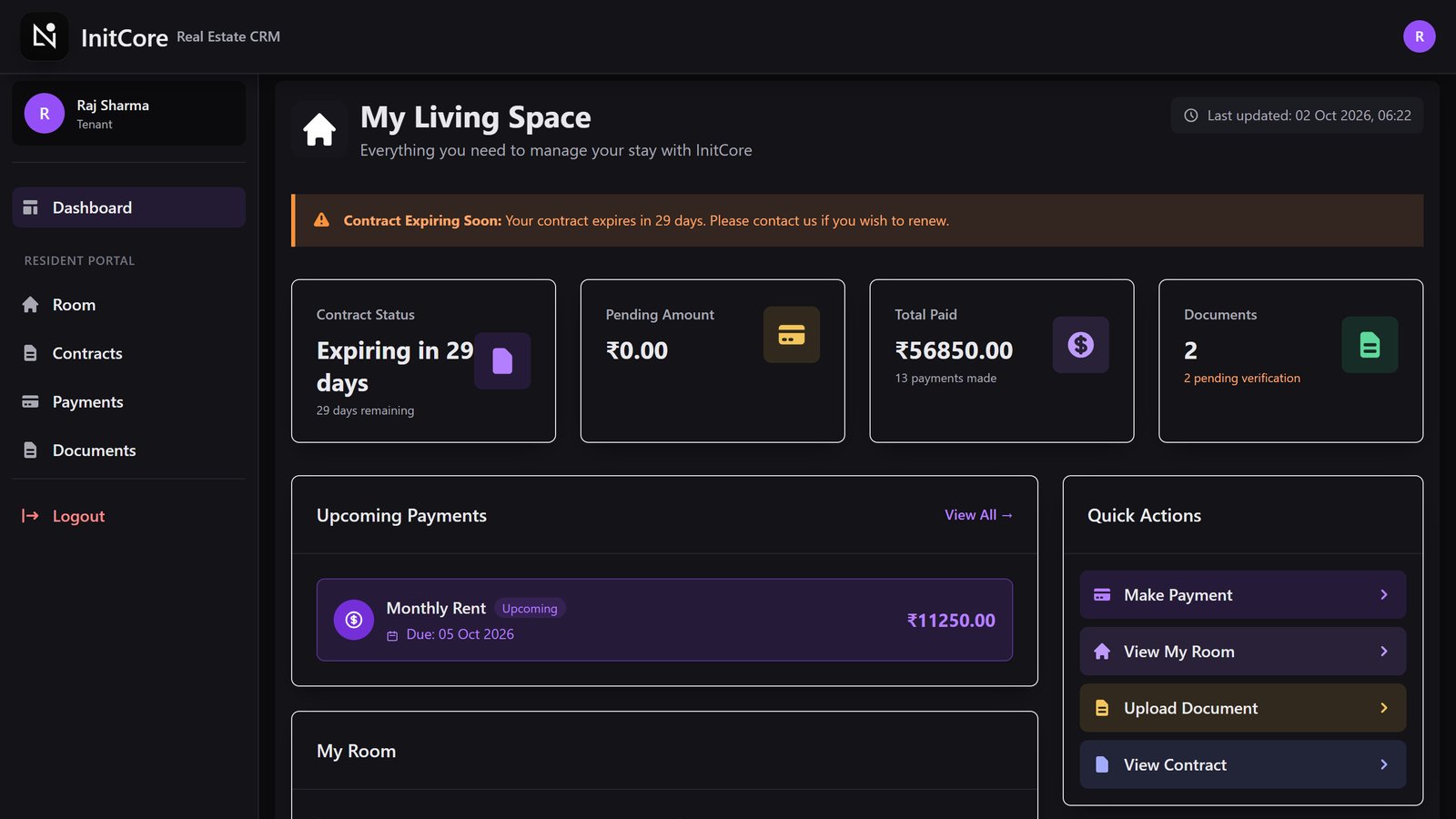This screenshot has width=1456, height=819.
Task: Open Documents in the sidebar menu
Action: (129, 450)
